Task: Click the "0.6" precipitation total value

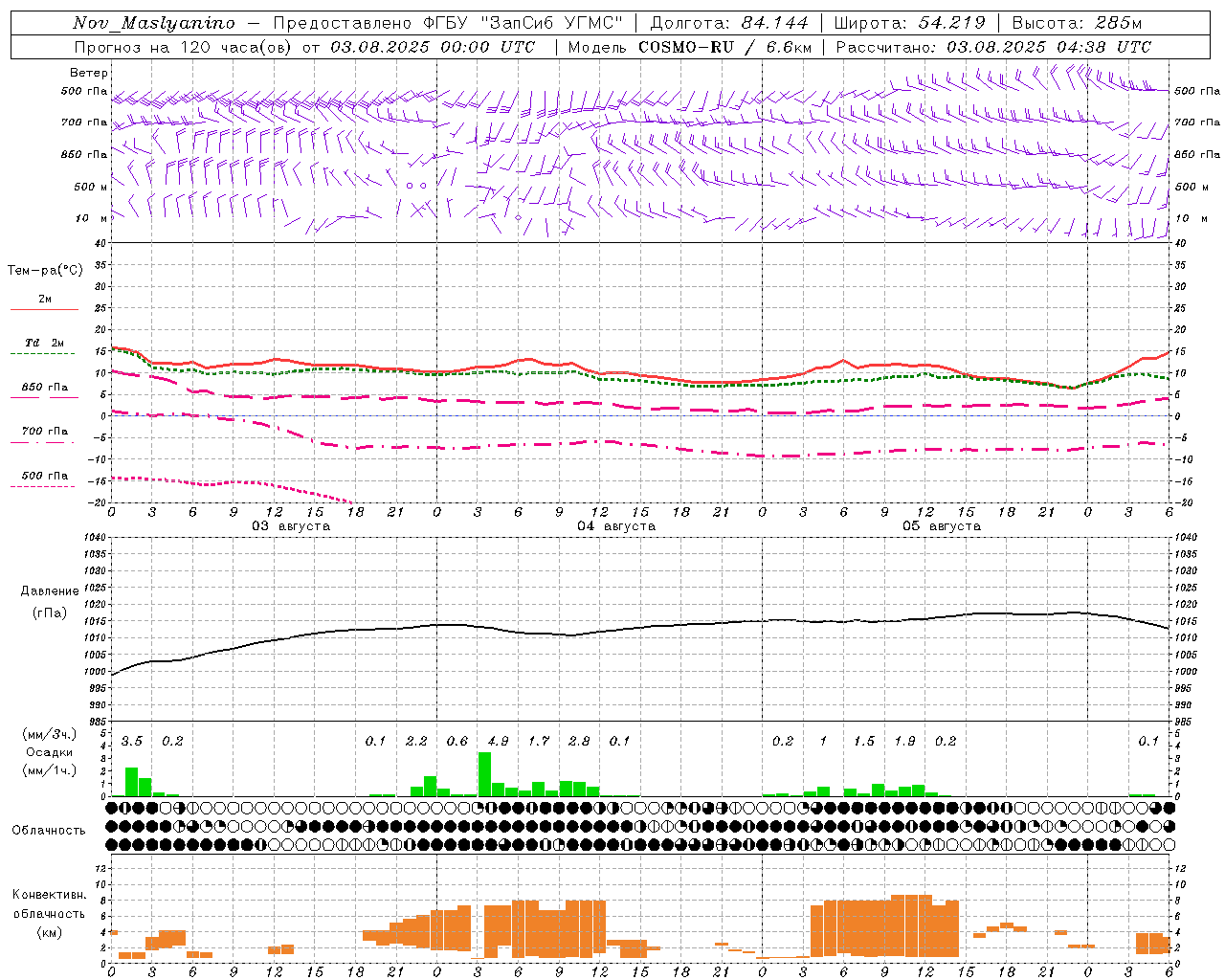Action: pyautogui.click(x=457, y=741)
